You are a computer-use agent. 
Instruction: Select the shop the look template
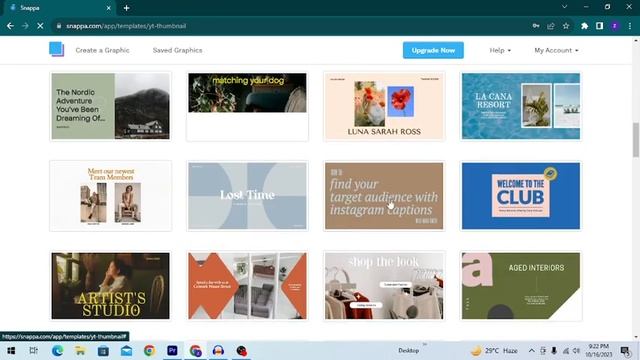384,286
